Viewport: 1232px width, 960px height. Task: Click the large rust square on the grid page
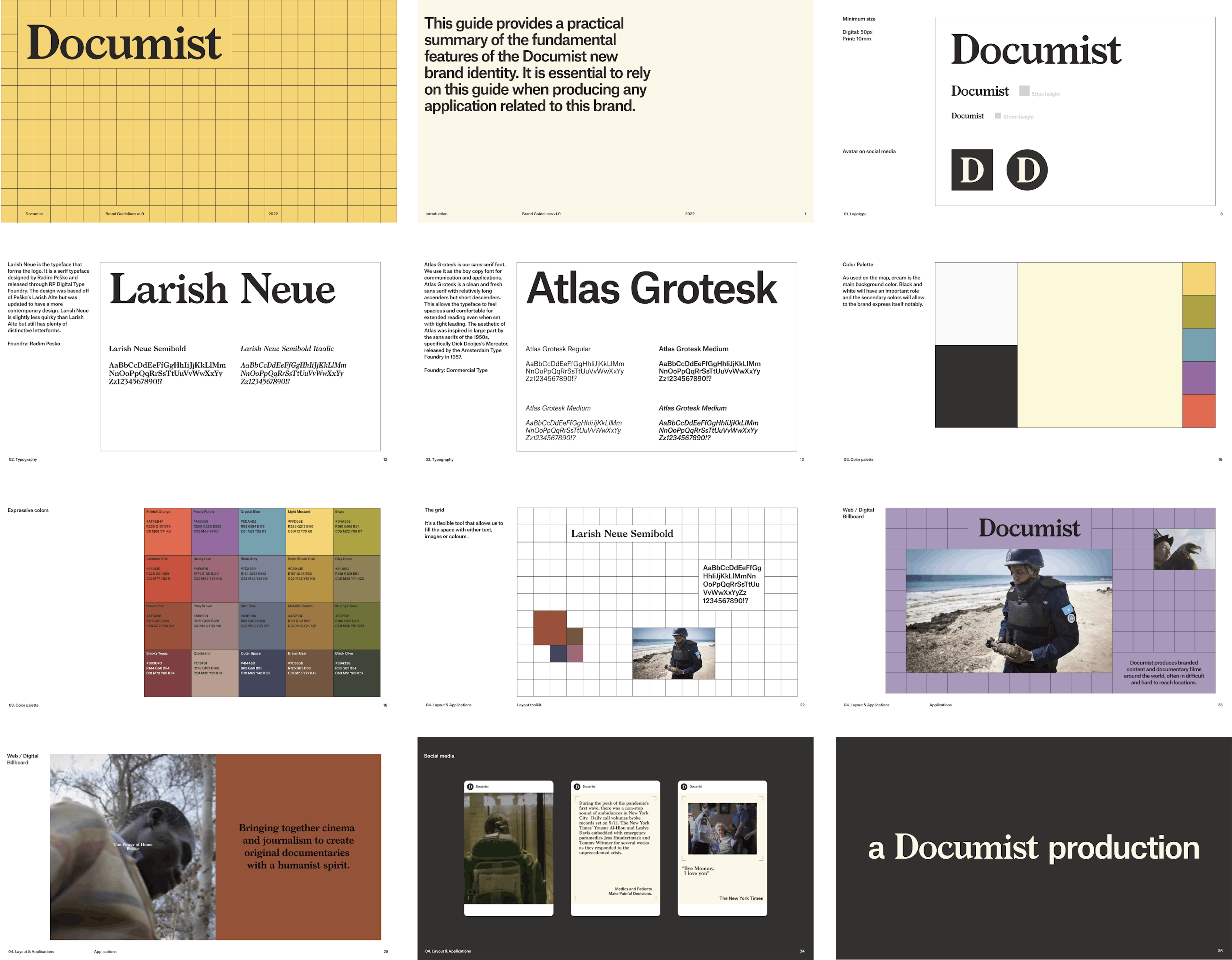[550, 627]
